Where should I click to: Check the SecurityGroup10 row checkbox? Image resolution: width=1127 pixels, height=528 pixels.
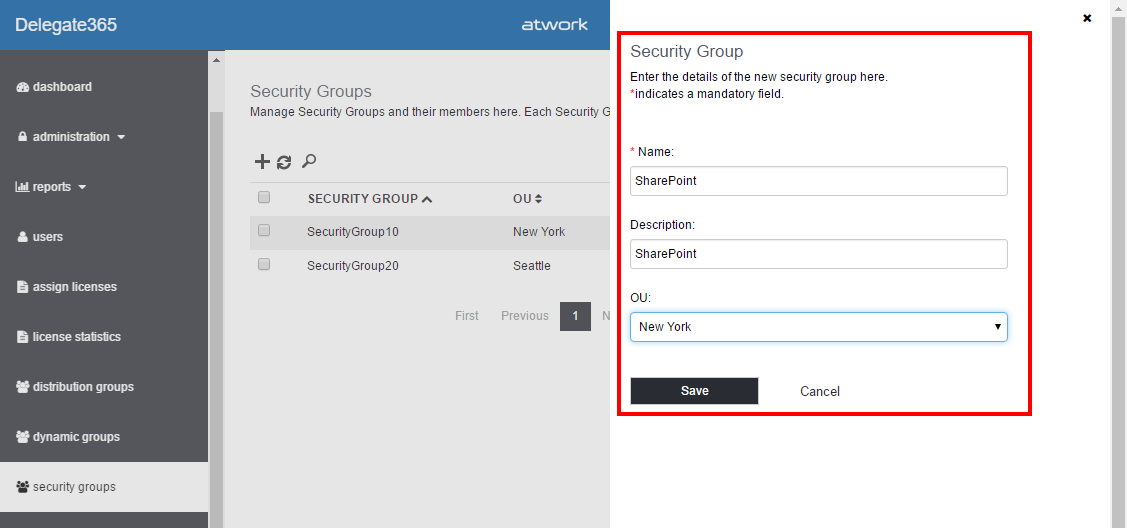coord(264,230)
